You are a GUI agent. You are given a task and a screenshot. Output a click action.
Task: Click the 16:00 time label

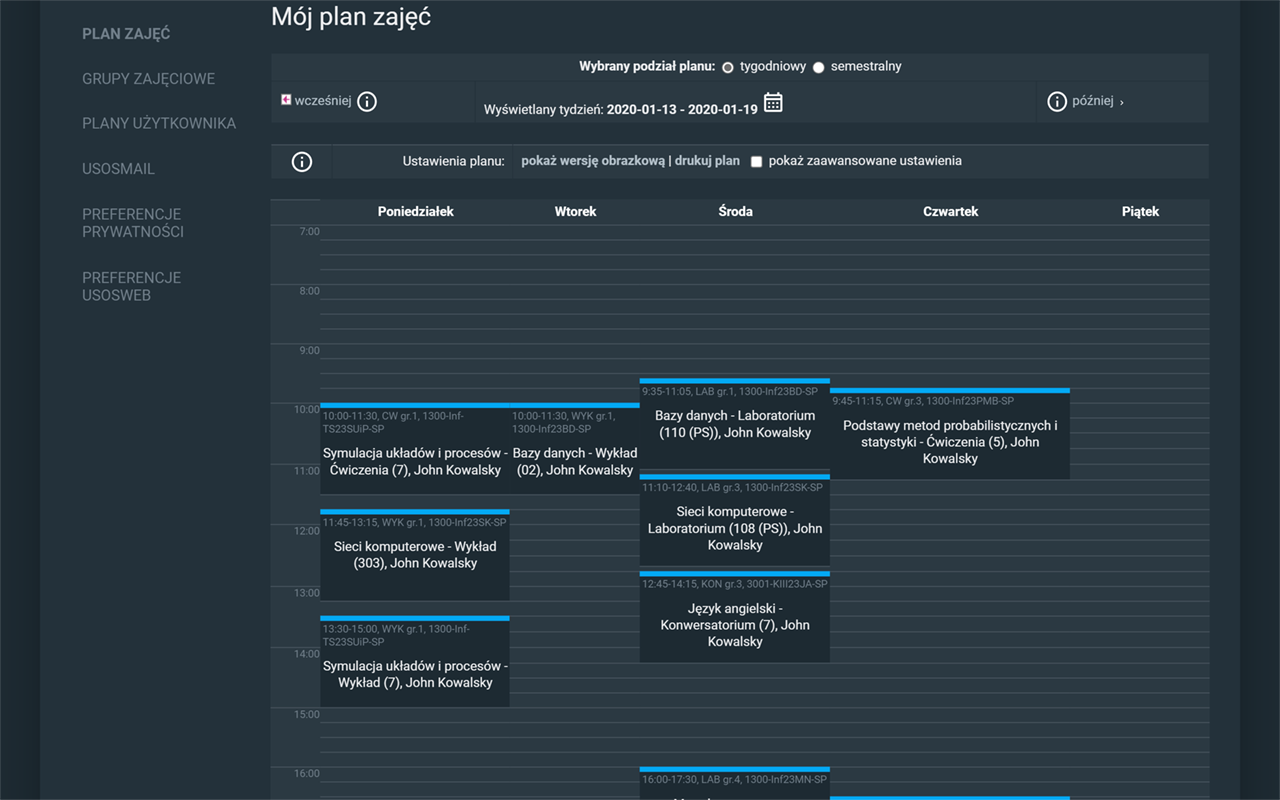(x=306, y=774)
